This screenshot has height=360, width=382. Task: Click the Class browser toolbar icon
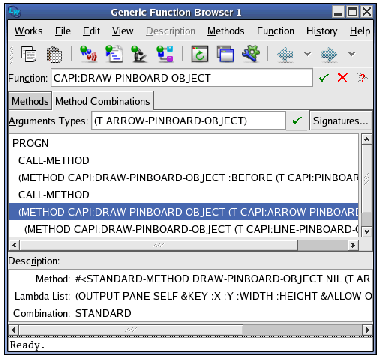coord(165,54)
